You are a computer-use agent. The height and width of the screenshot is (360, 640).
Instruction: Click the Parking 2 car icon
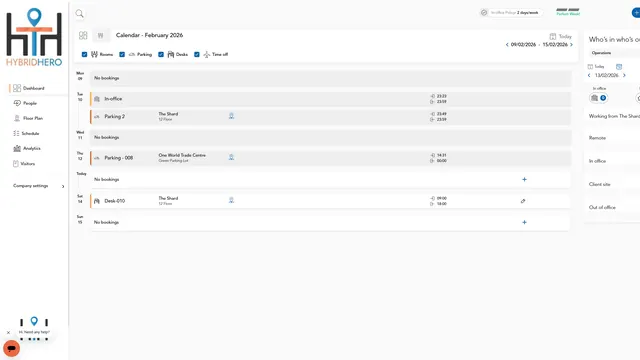pos(97,117)
